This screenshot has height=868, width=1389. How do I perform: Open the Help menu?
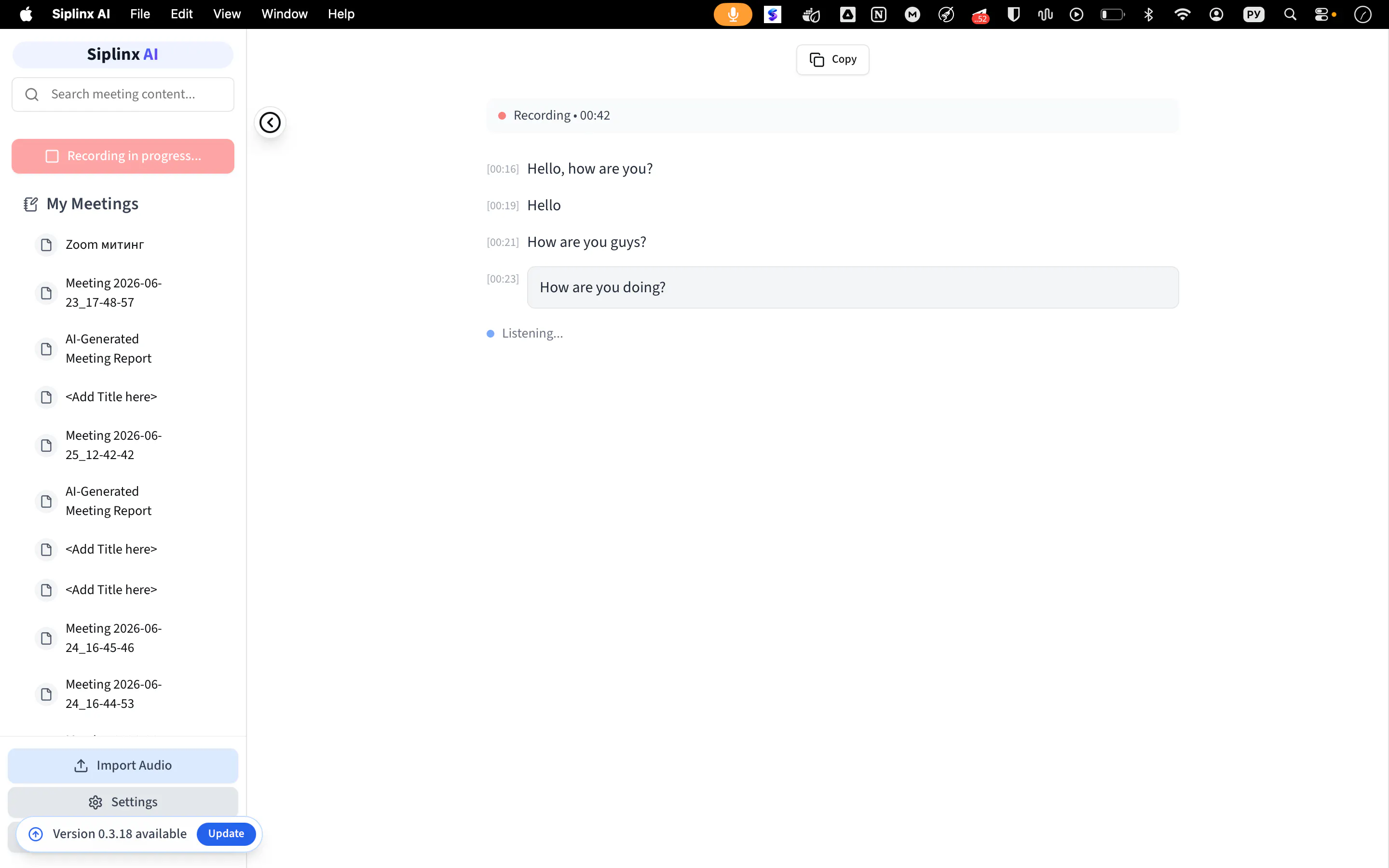[341, 14]
